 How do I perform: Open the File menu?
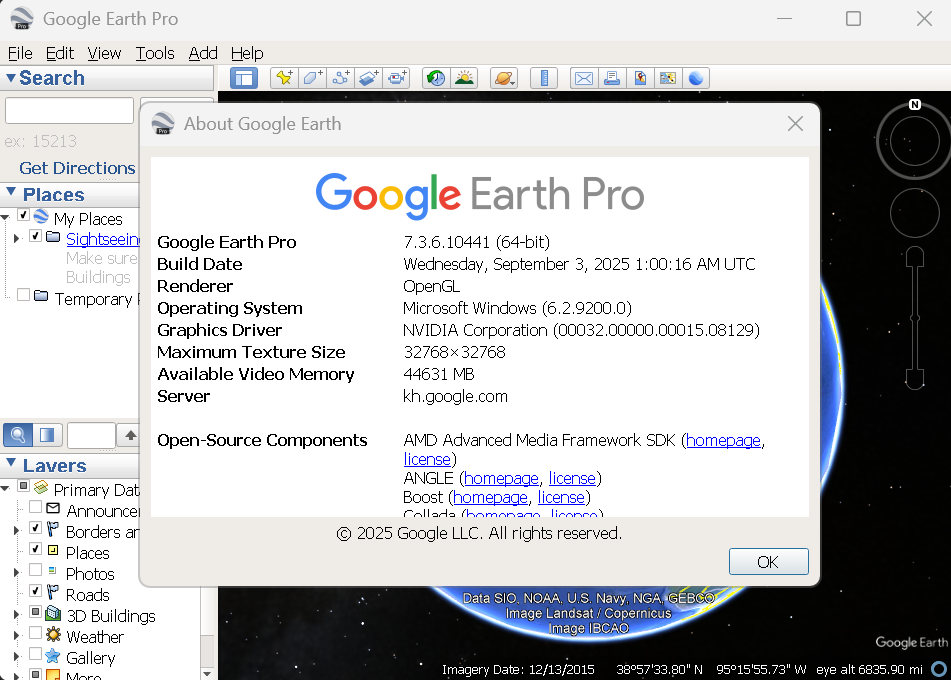20,53
